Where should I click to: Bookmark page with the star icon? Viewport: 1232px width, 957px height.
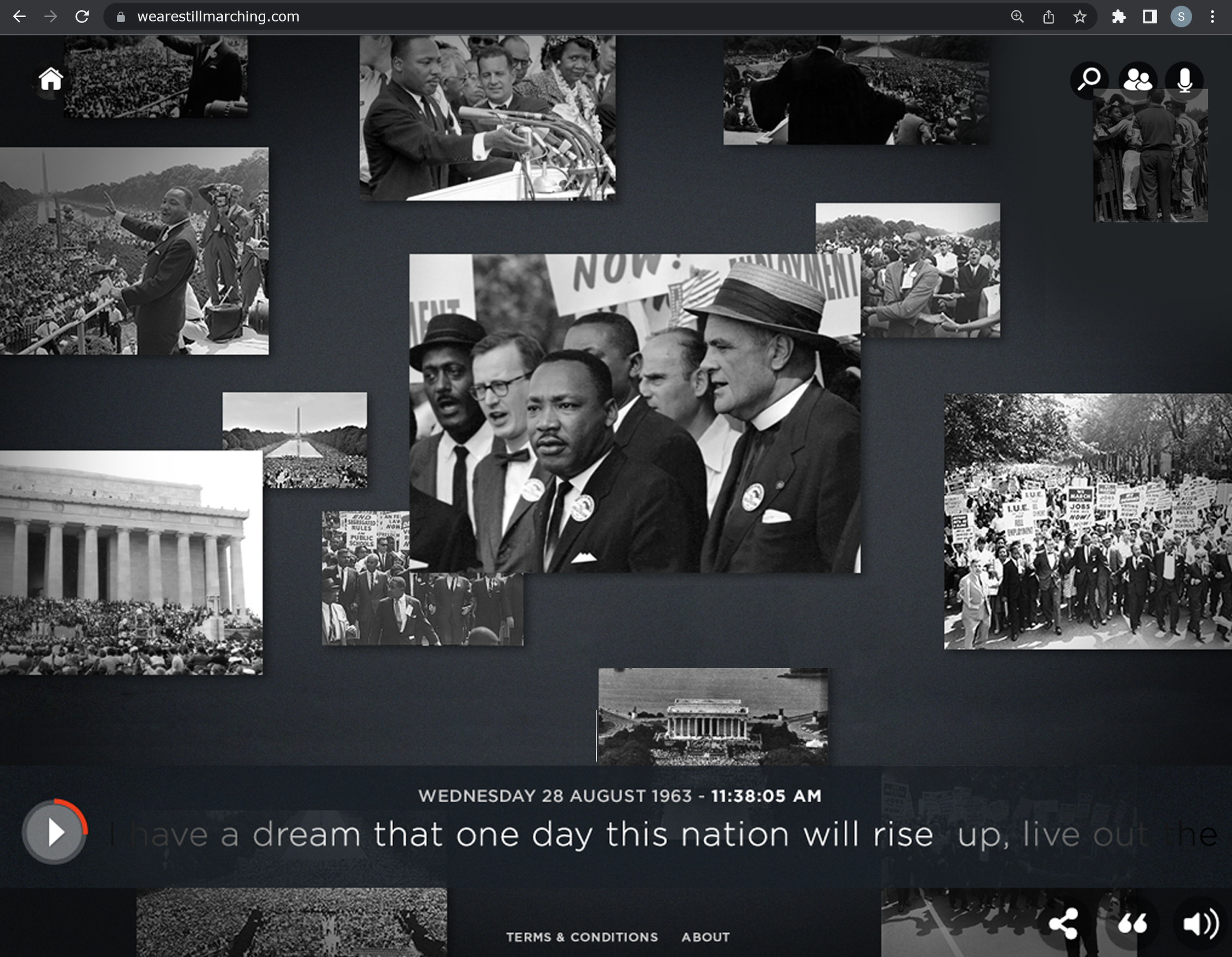[1080, 17]
